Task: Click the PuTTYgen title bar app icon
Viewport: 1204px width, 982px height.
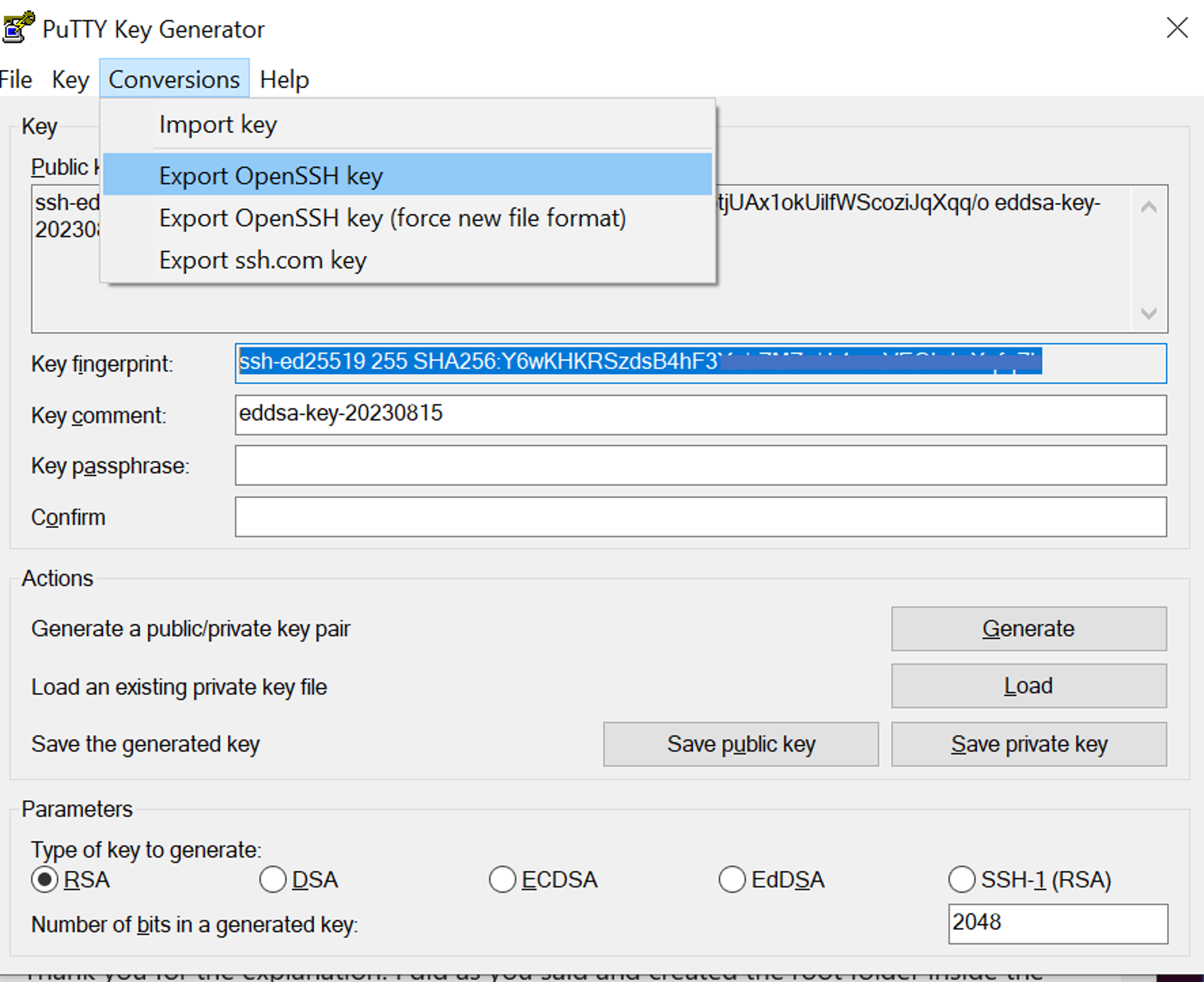Action: (x=18, y=28)
